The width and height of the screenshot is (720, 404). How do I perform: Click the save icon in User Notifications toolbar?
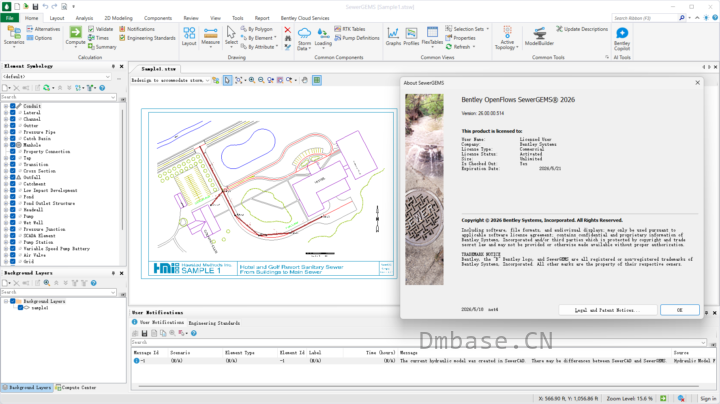pos(144,333)
